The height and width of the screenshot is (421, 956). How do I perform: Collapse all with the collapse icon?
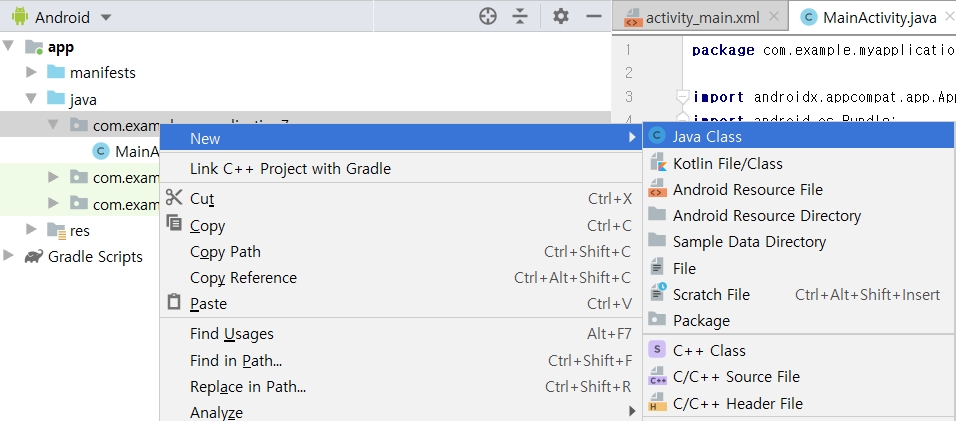tap(519, 16)
